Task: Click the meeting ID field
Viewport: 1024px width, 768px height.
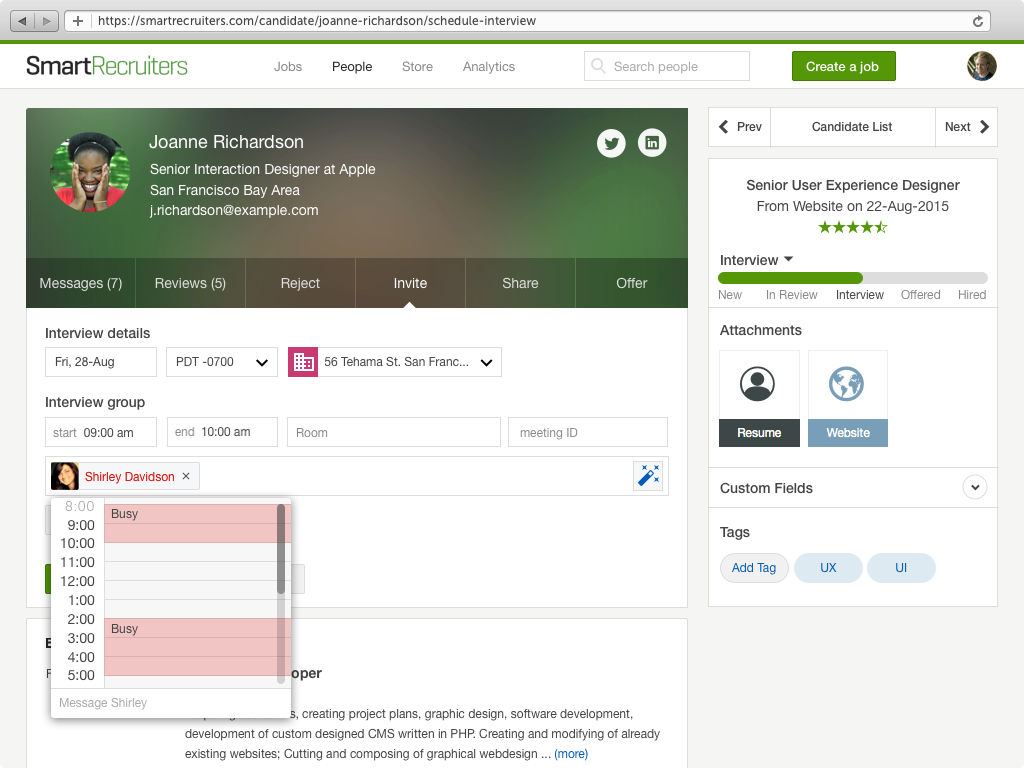Action: coord(588,432)
